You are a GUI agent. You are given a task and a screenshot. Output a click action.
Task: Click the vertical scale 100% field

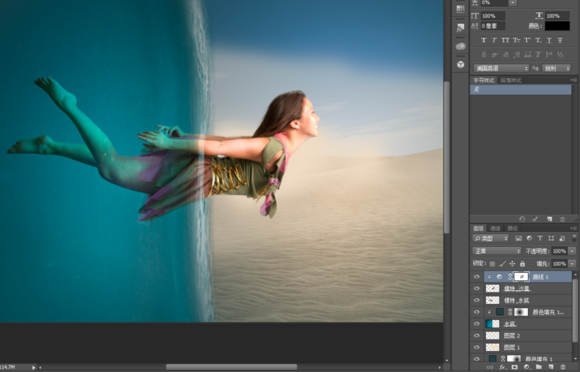(493, 16)
